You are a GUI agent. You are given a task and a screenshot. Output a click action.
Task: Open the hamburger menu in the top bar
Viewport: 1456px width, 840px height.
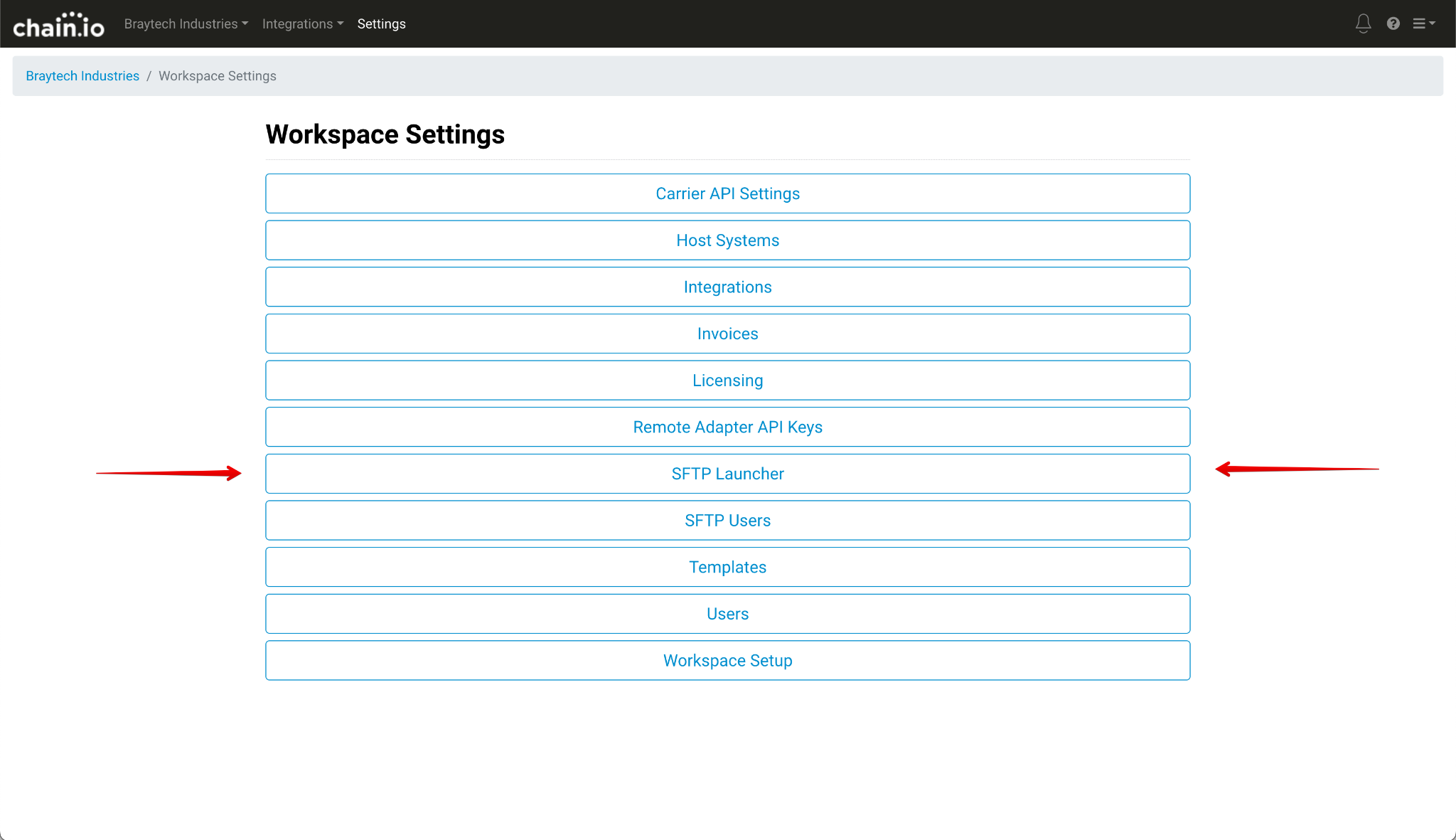point(1424,23)
